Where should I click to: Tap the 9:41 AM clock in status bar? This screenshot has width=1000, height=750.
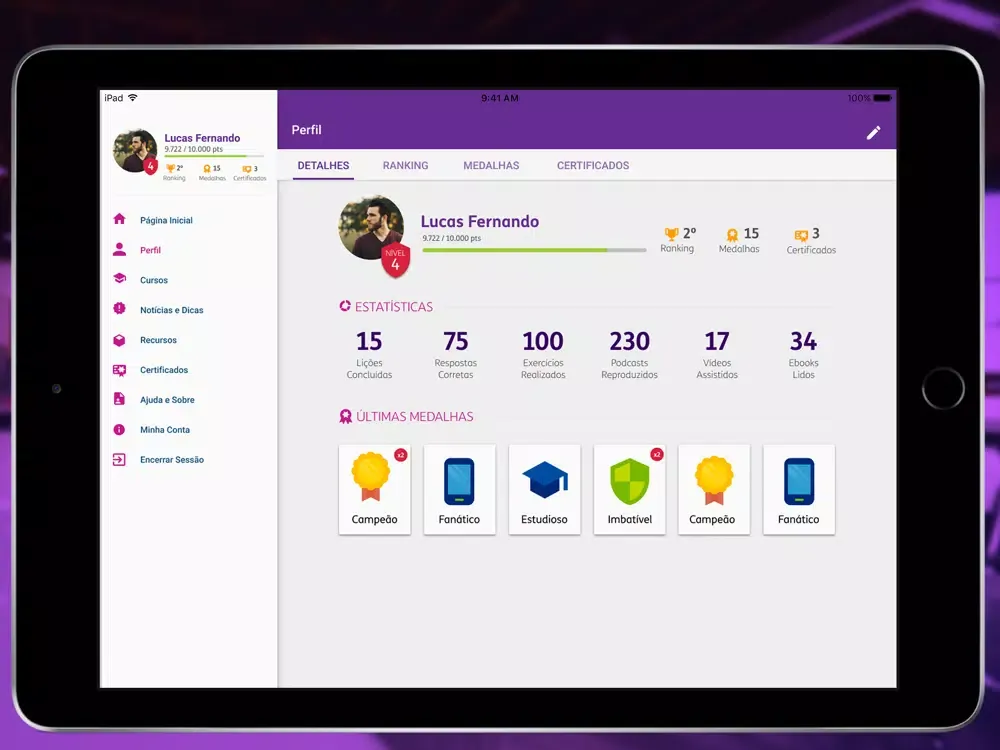(x=499, y=98)
